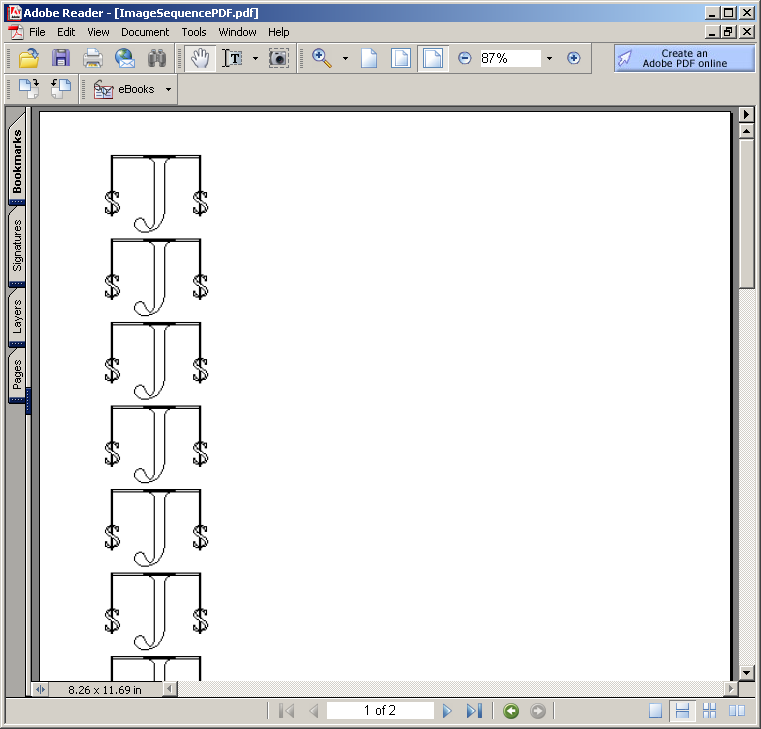This screenshot has height=729, width=761.
Task: Set view to Fit Page icon
Action: [x=401, y=58]
